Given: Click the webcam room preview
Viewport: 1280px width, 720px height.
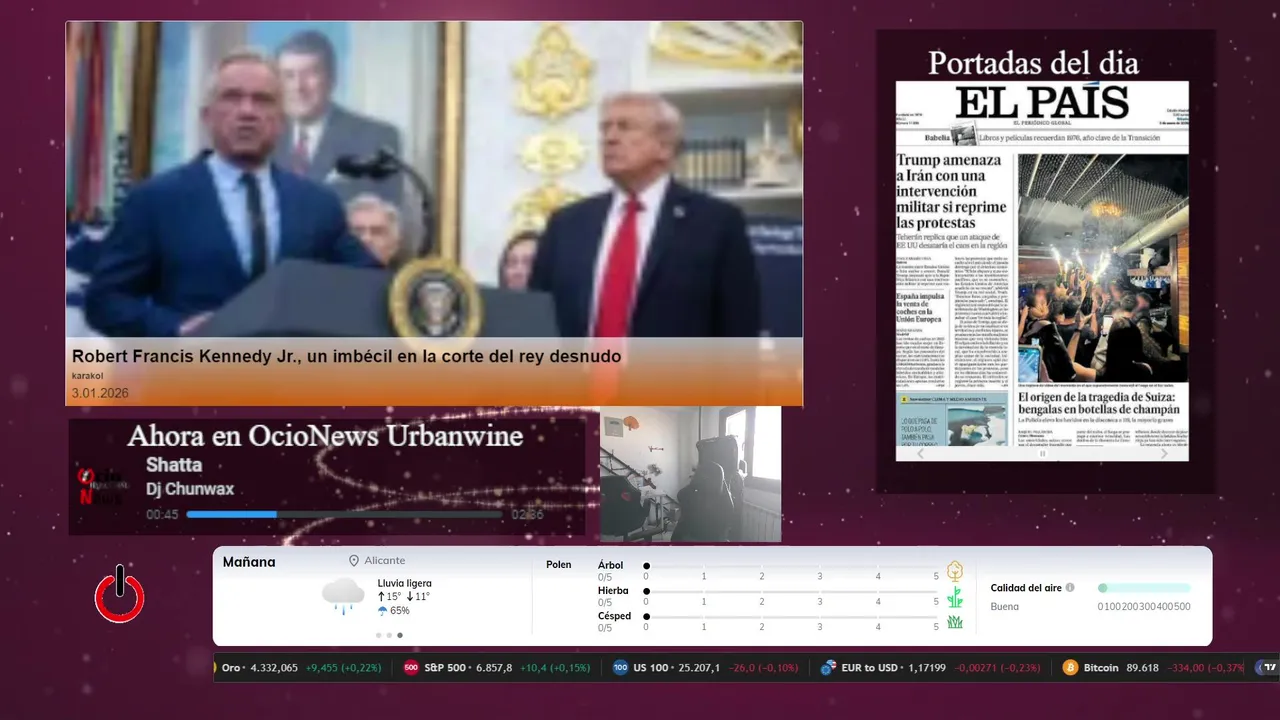Looking at the screenshot, I should (x=690, y=474).
